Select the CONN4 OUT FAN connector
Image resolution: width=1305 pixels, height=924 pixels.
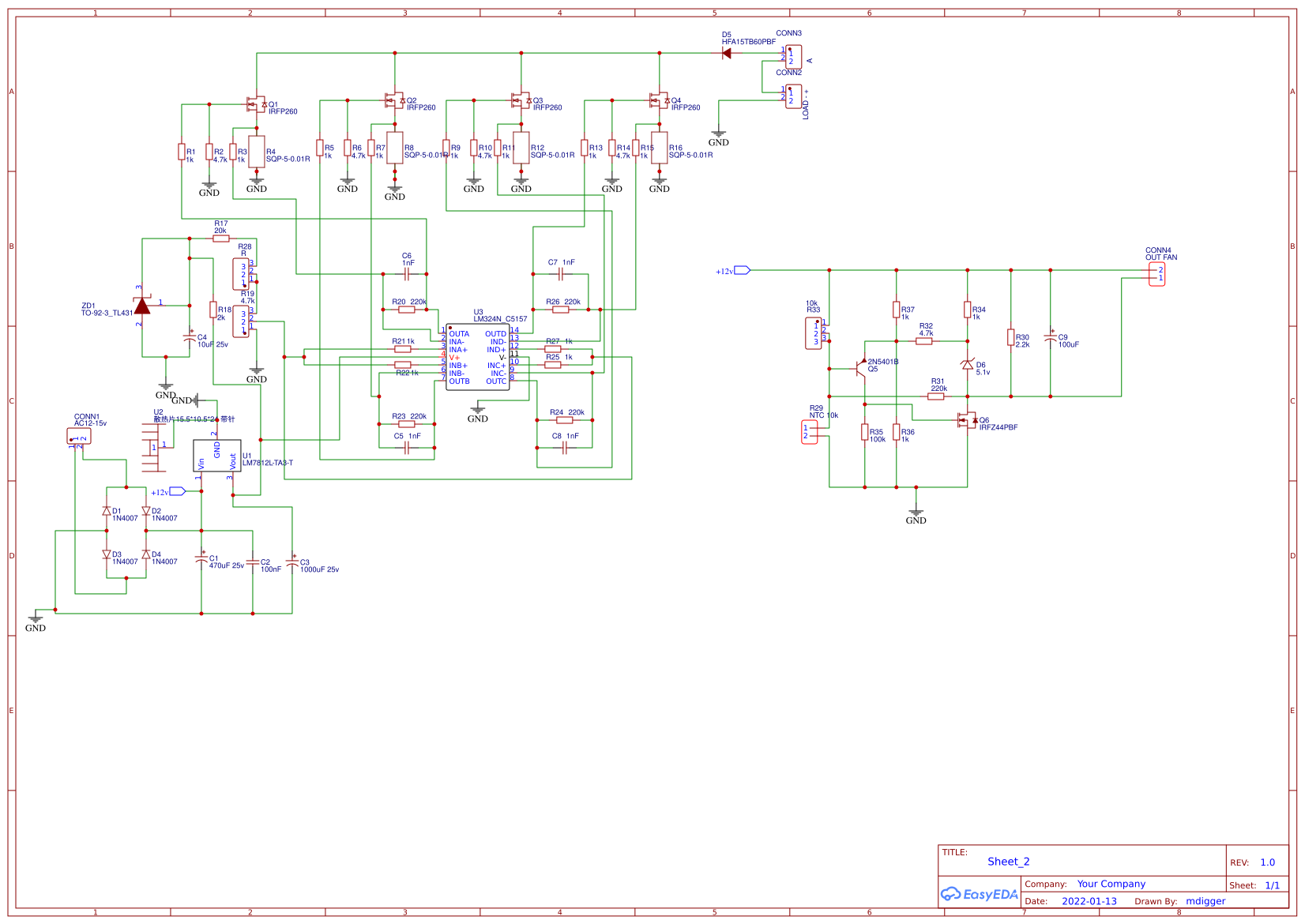click(1156, 274)
